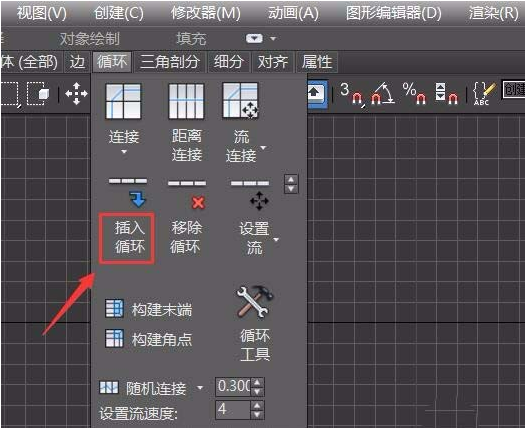This screenshot has height=429, width=525.
Task: Click the blue highlighted up-arrow toolbar button
Action: pos(317,93)
